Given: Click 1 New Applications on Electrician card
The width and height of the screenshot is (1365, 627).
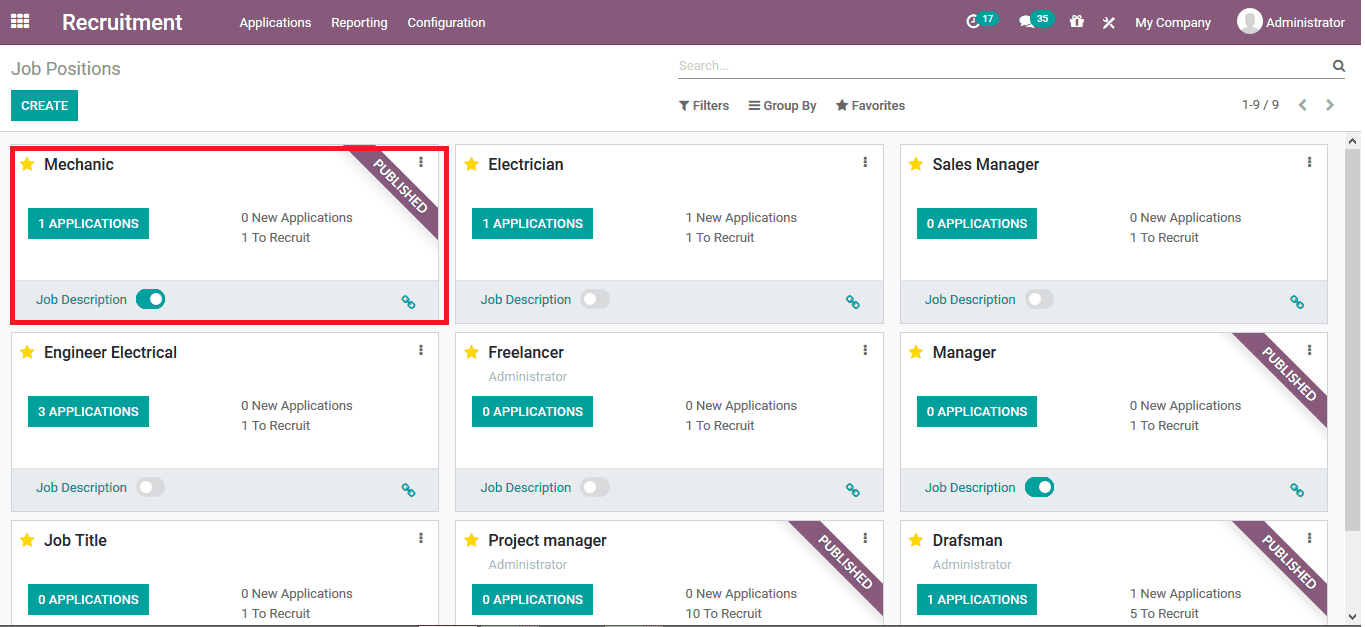Looking at the screenshot, I should pyautogui.click(x=741, y=217).
